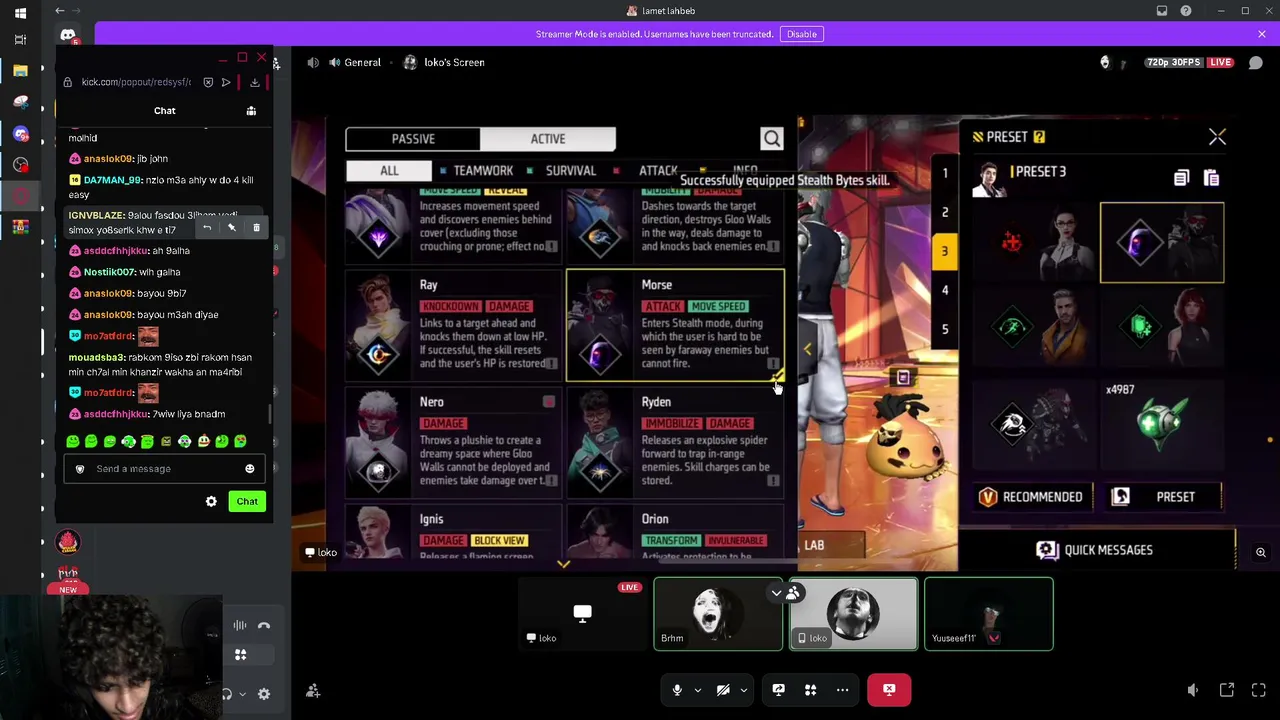This screenshot has width=1280, height=720.
Task: Click the chat message input field
Action: click(164, 469)
